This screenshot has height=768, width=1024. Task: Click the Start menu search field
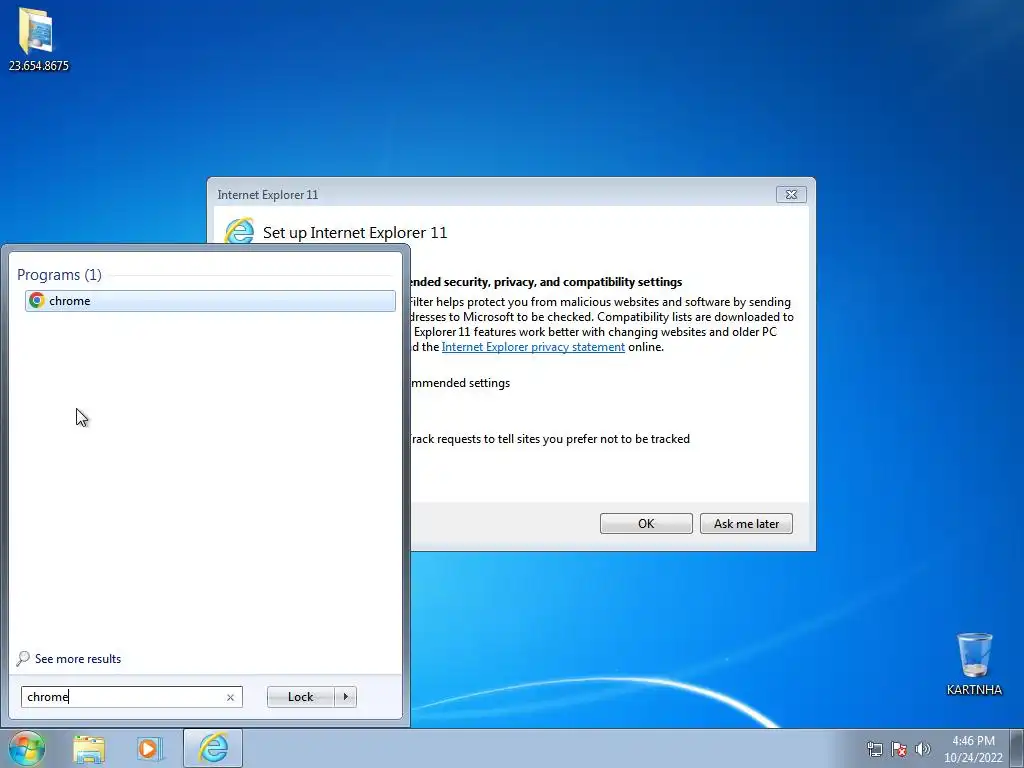tap(131, 697)
